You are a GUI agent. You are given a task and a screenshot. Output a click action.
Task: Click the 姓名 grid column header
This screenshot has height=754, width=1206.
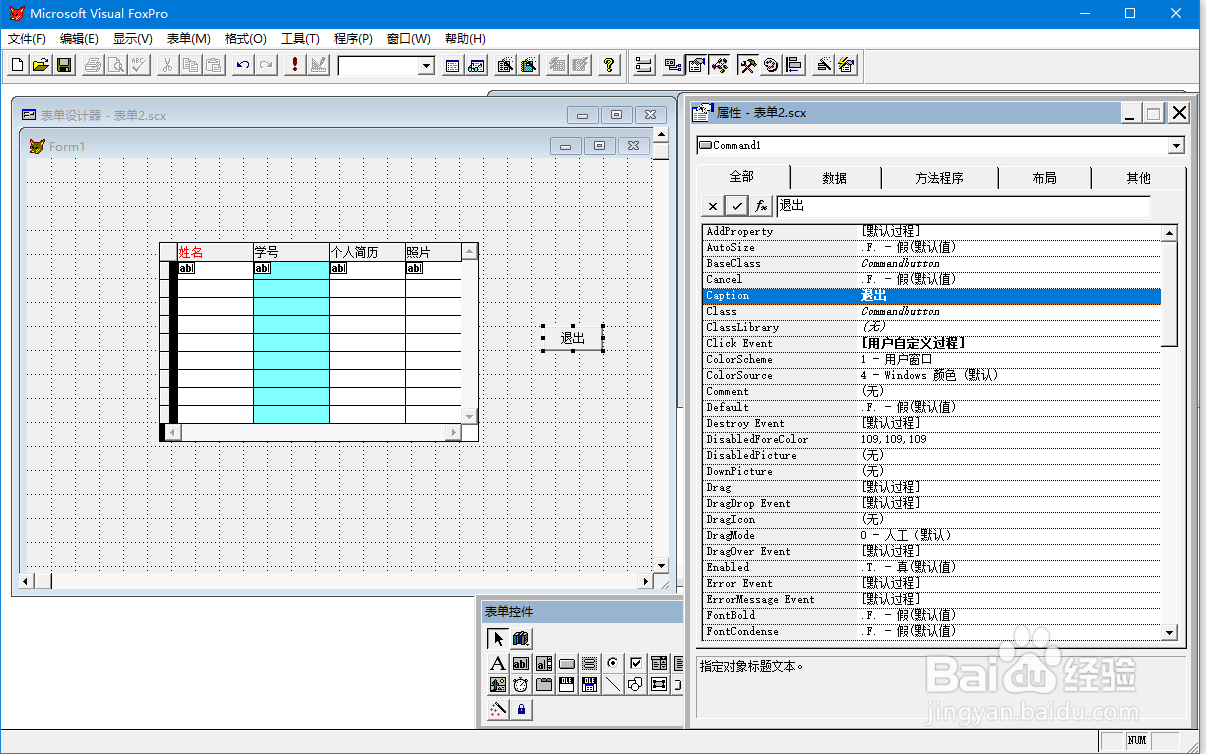click(x=215, y=252)
